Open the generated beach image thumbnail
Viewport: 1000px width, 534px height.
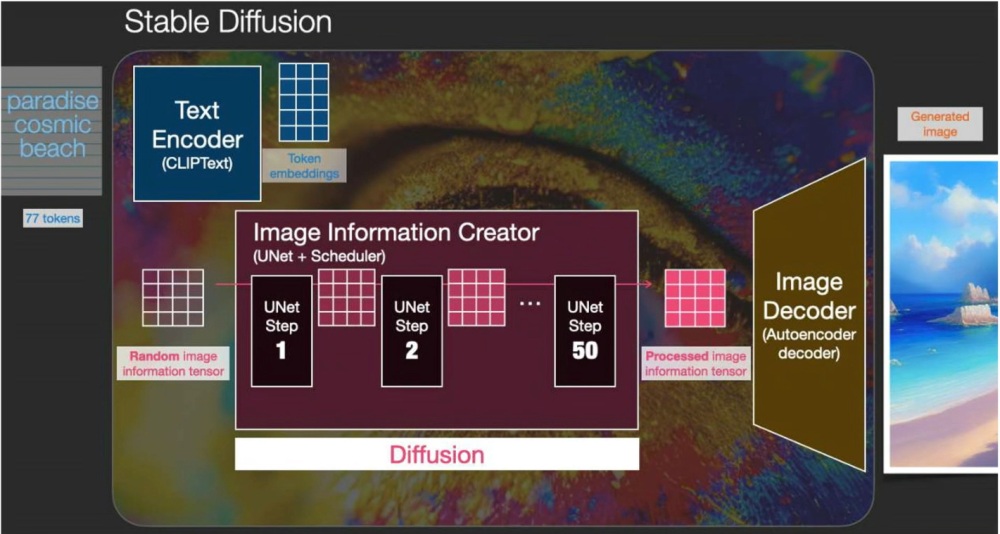(941, 313)
